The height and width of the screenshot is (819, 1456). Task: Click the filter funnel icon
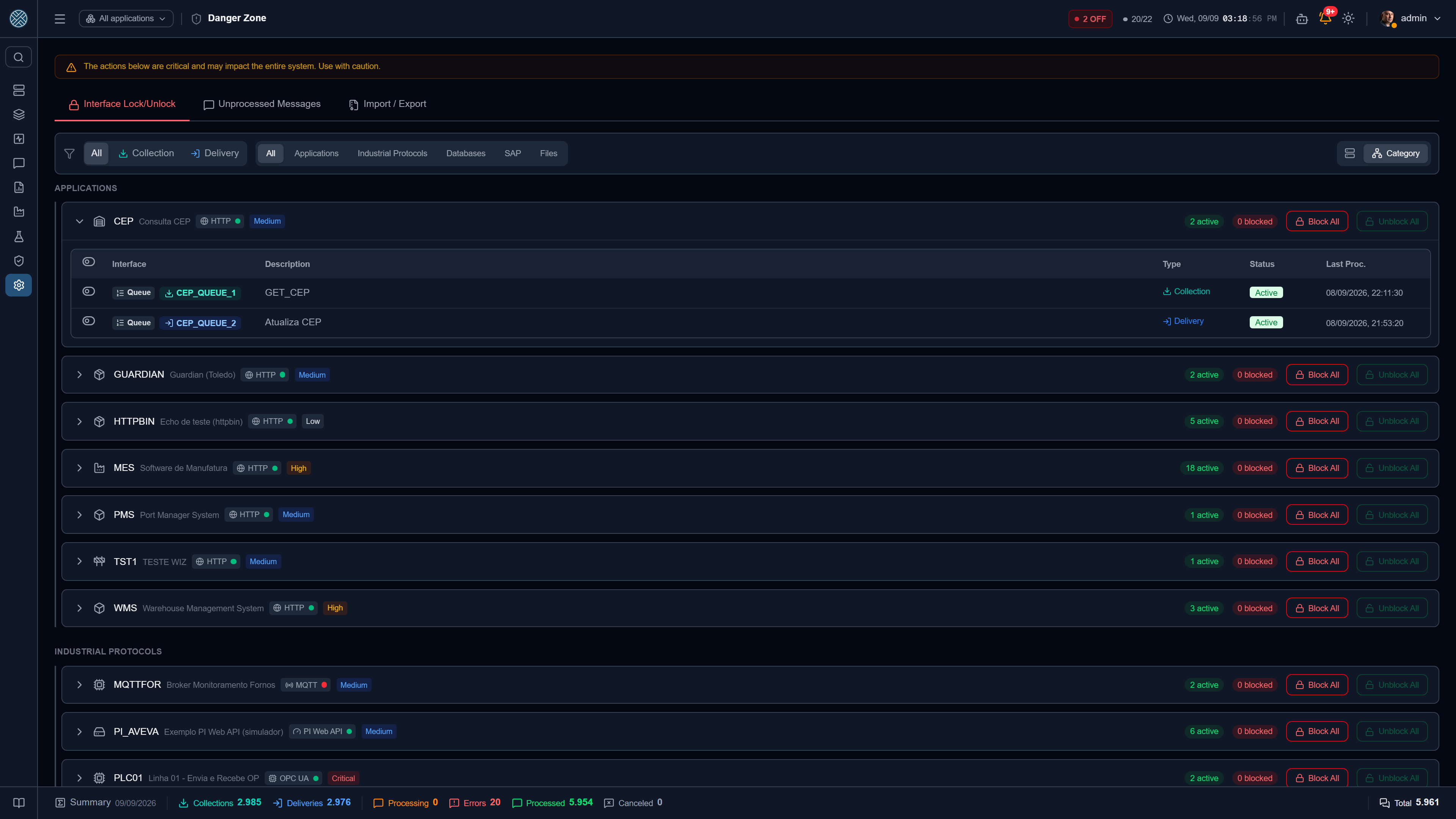tap(69, 153)
